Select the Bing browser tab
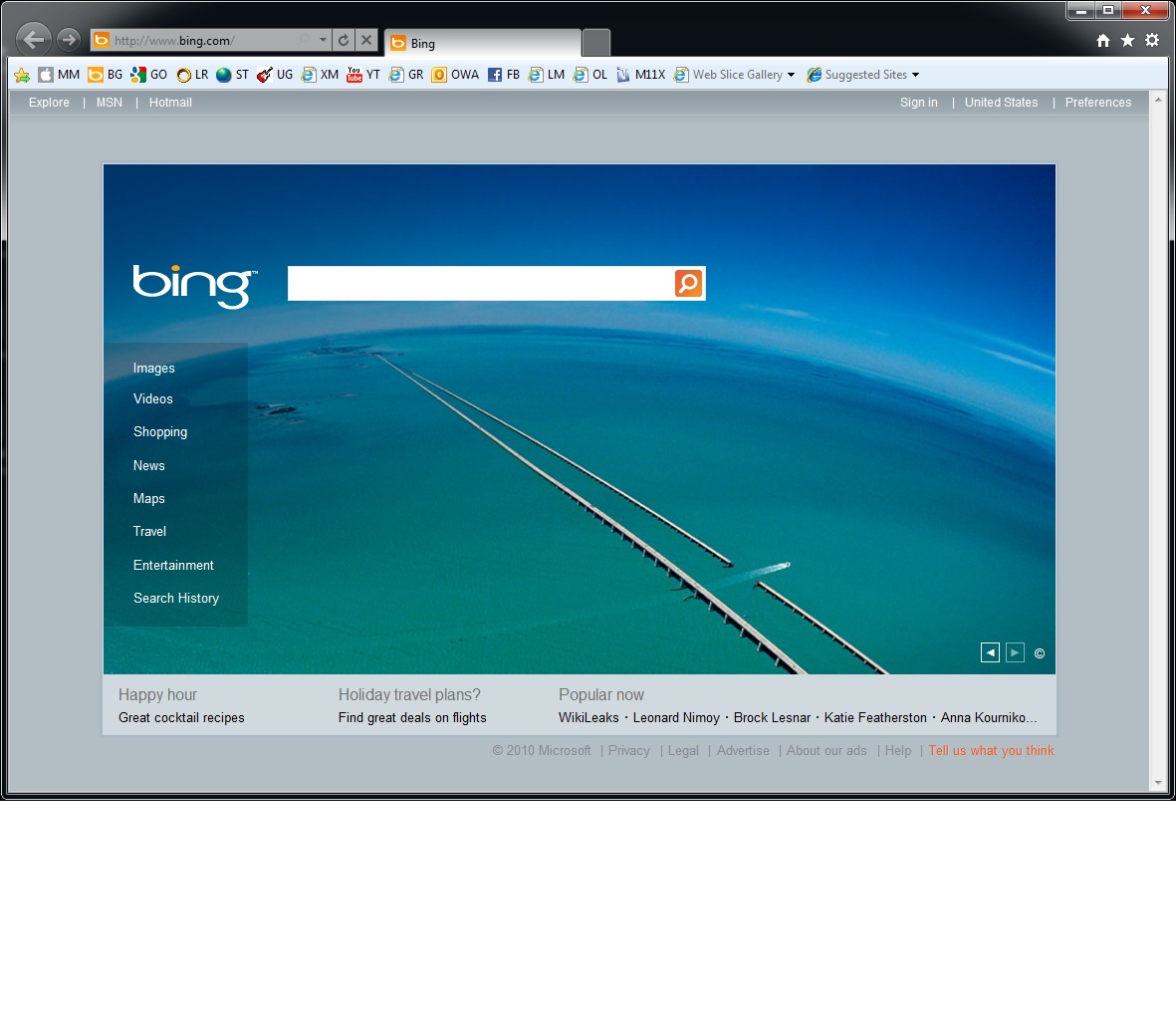This screenshot has height=1020, width=1176. point(483,43)
